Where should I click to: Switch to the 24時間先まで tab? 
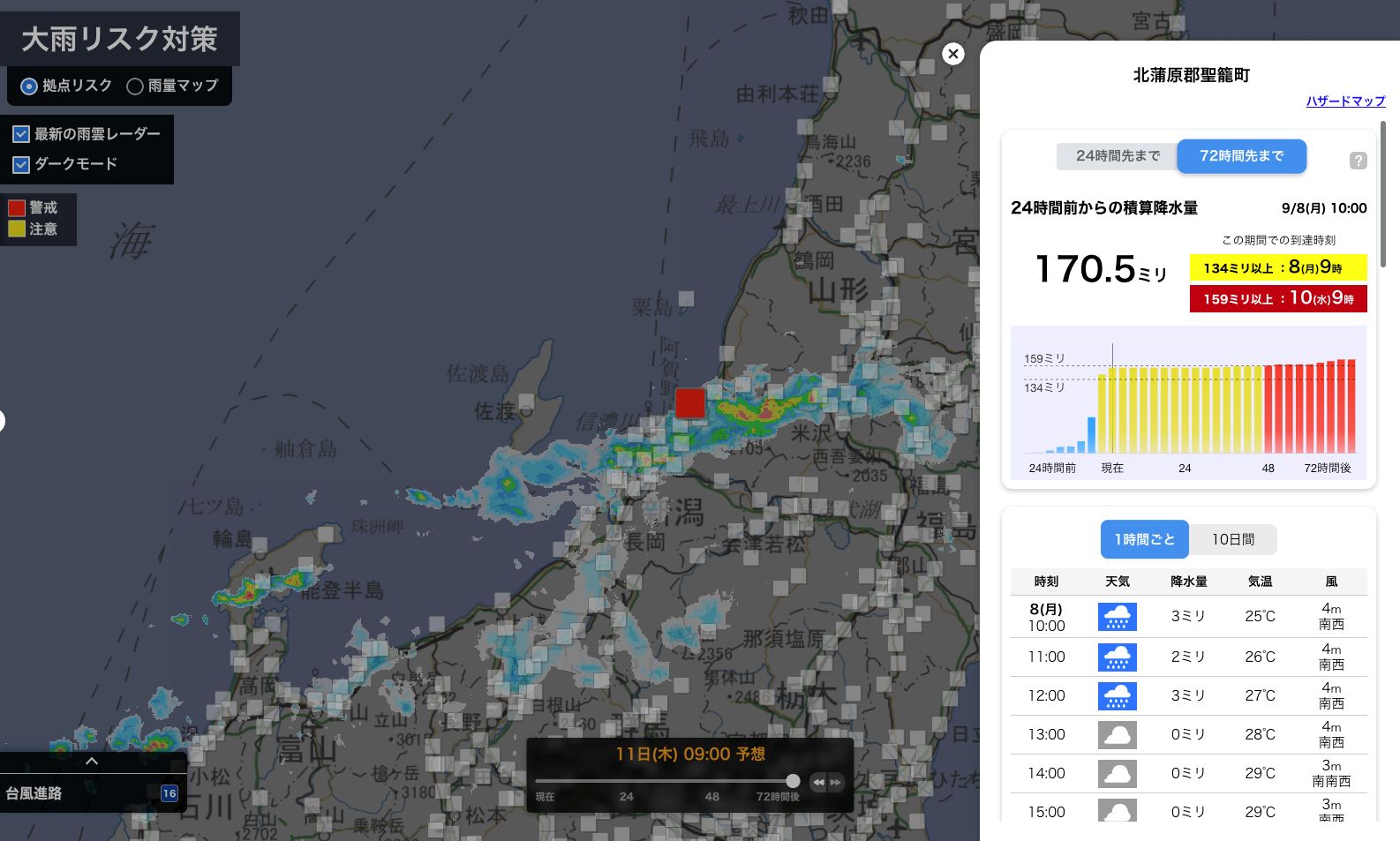tap(1118, 156)
